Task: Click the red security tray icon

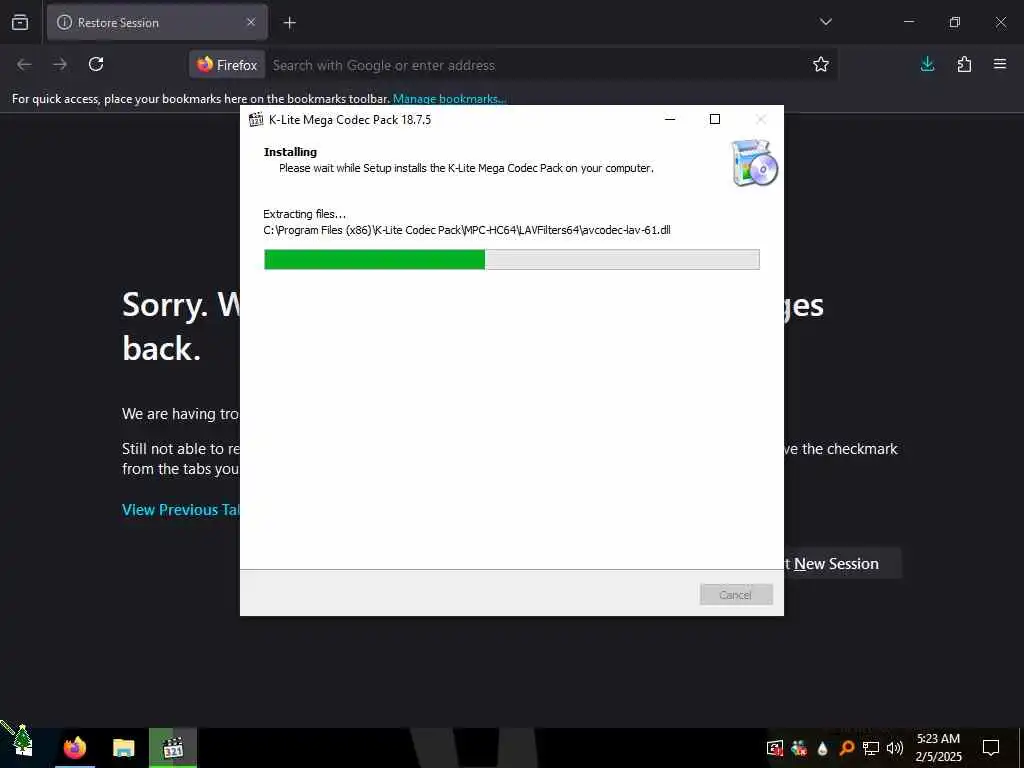Action: tap(775, 748)
